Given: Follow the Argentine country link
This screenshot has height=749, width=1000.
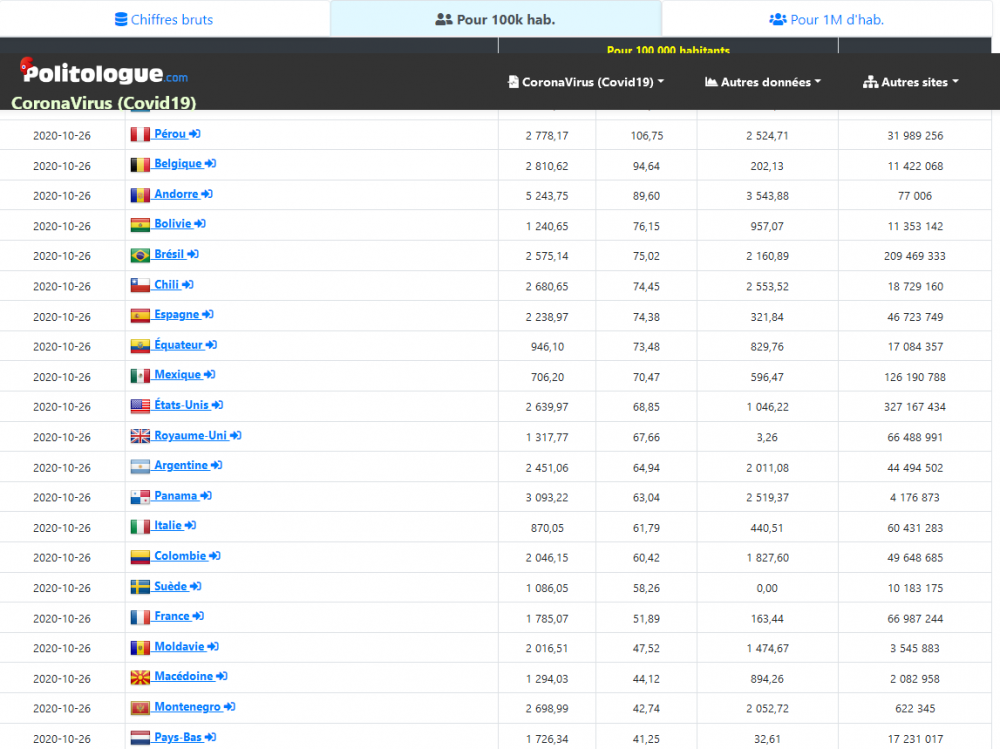Looking at the screenshot, I should point(180,466).
